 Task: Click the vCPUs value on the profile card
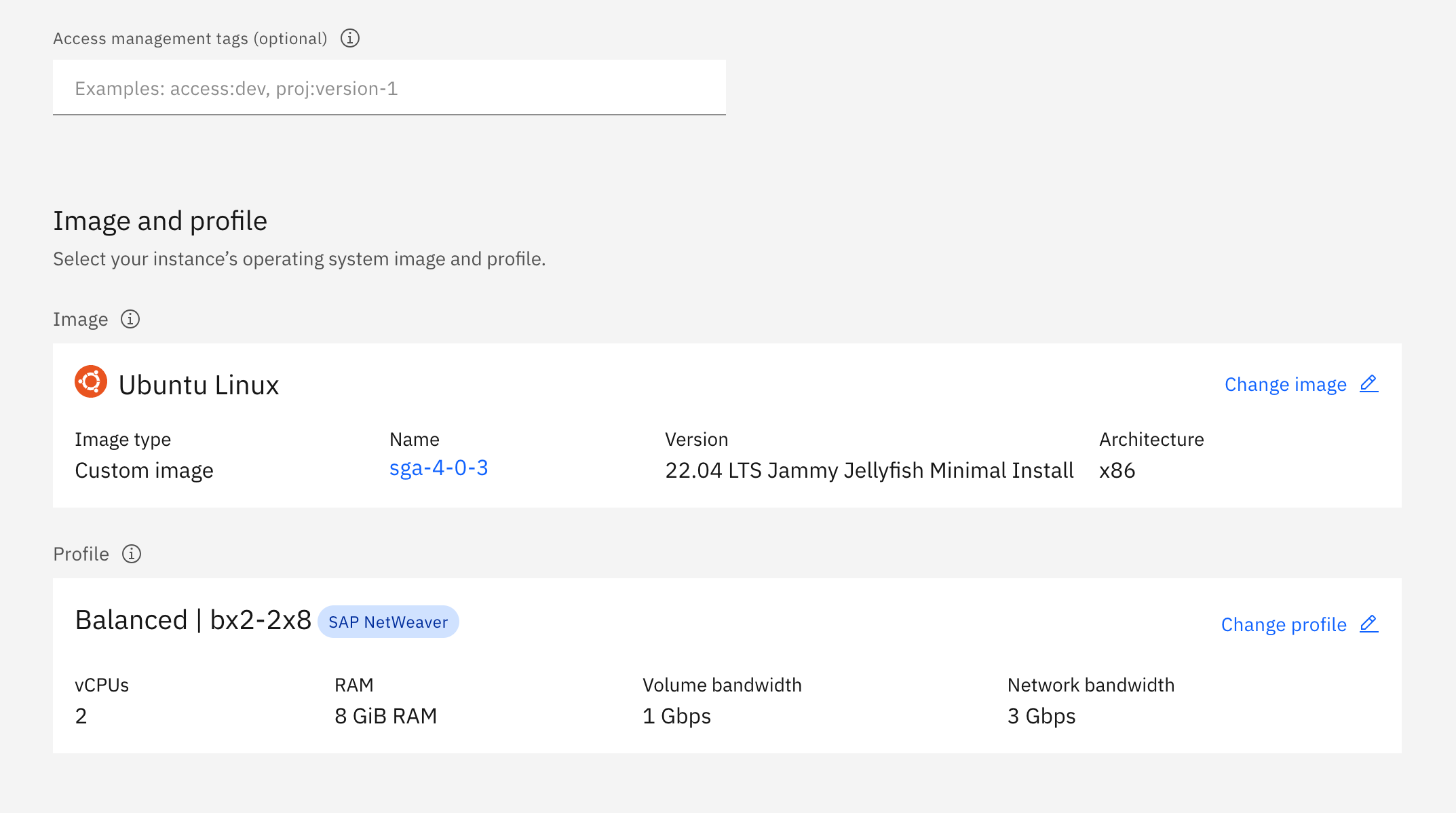coord(81,715)
